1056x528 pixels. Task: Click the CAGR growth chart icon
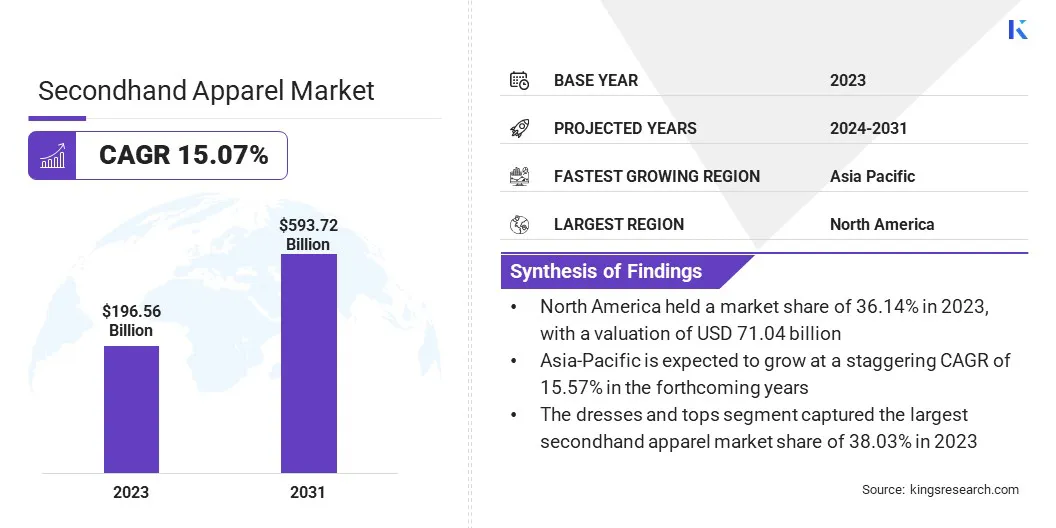coord(52,156)
